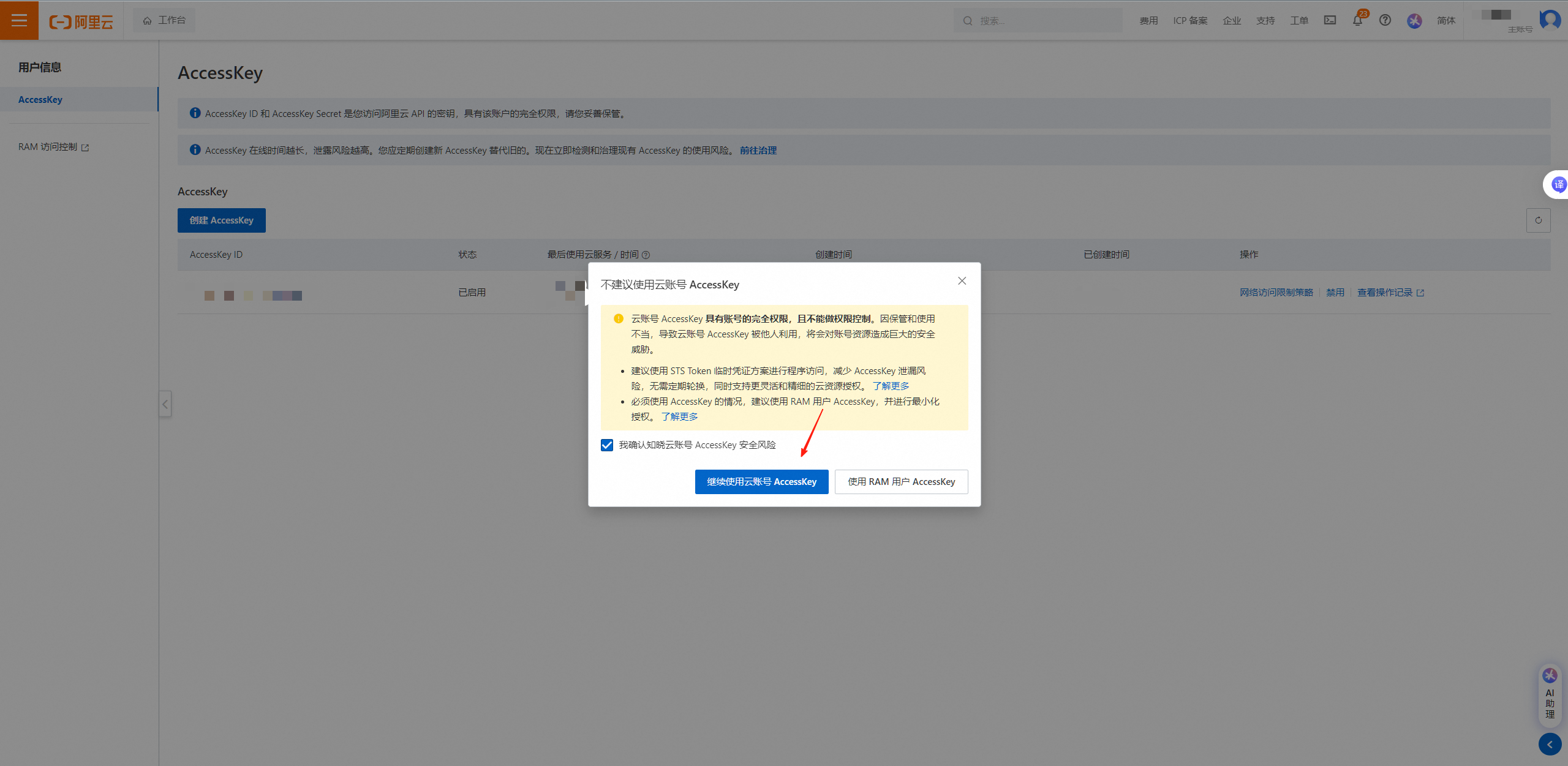The image size is (1568, 766).
Task: Open the help question mark icon
Action: [x=1385, y=20]
